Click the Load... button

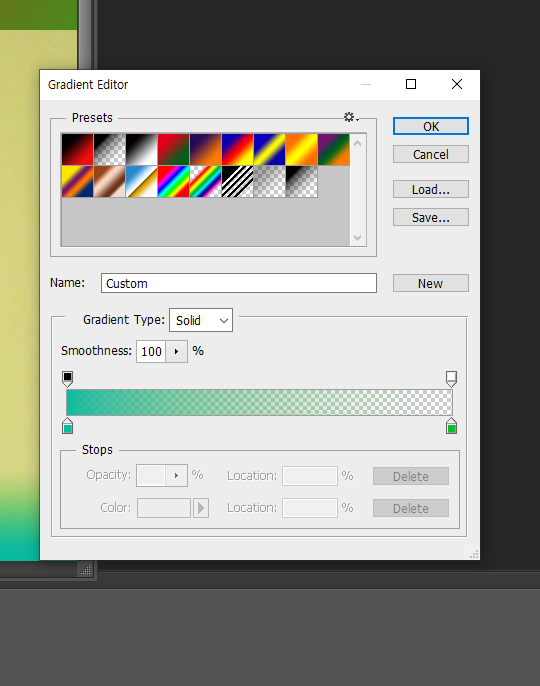coord(431,189)
